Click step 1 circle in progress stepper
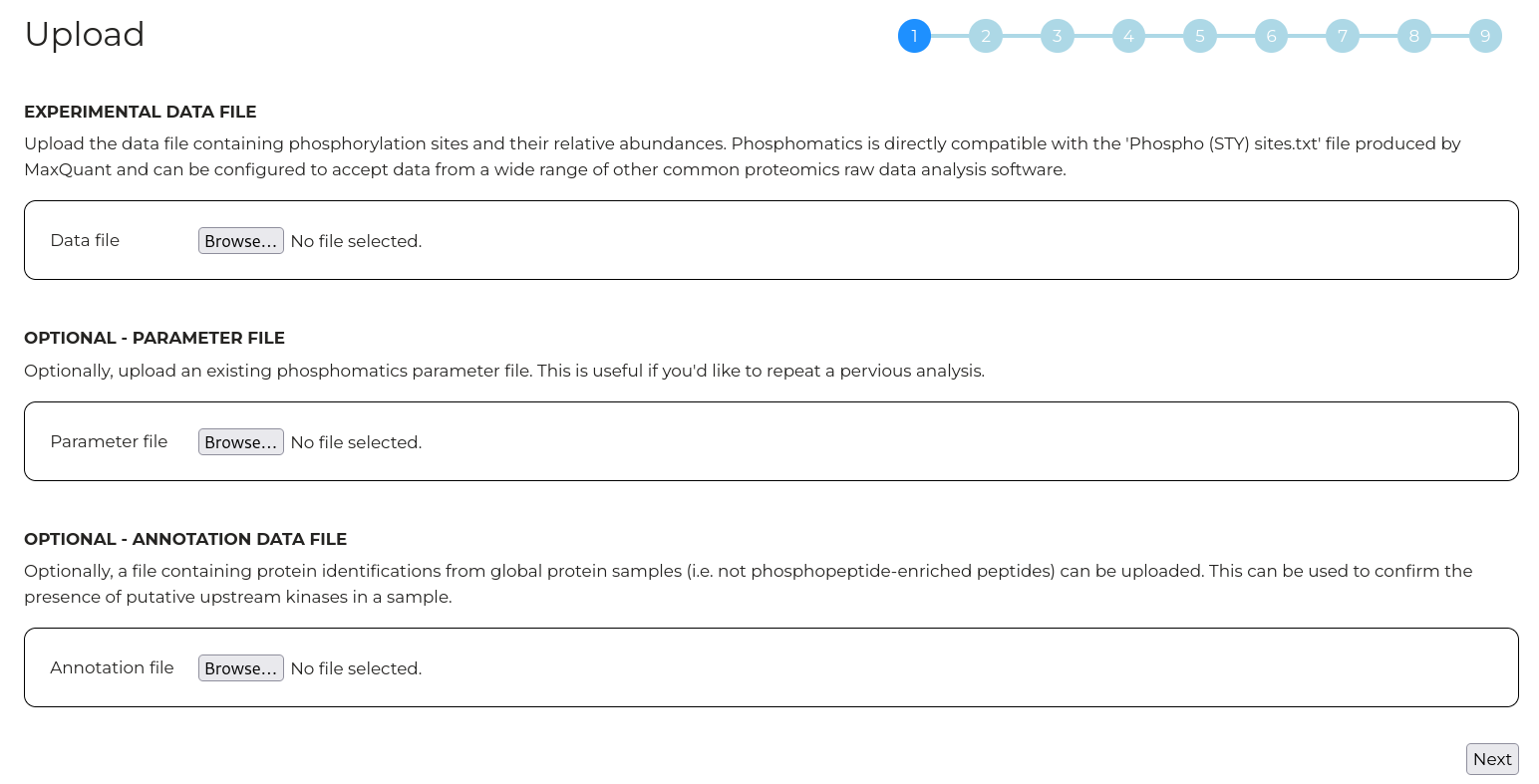The width and height of the screenshot is (1539, 784). pyautogui.click(x=914, y=36)
